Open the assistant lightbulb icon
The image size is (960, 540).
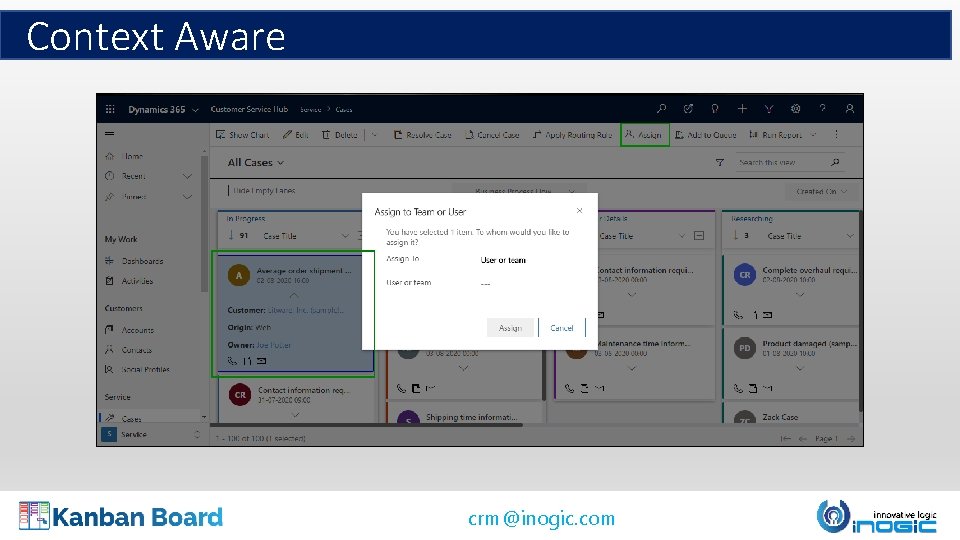pos(714,108)
